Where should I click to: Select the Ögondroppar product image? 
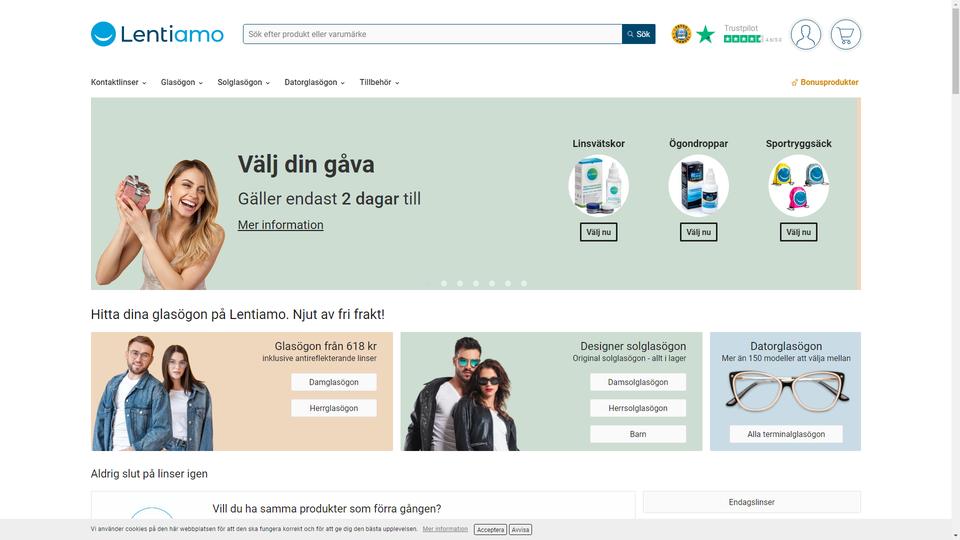pos(698,185)
